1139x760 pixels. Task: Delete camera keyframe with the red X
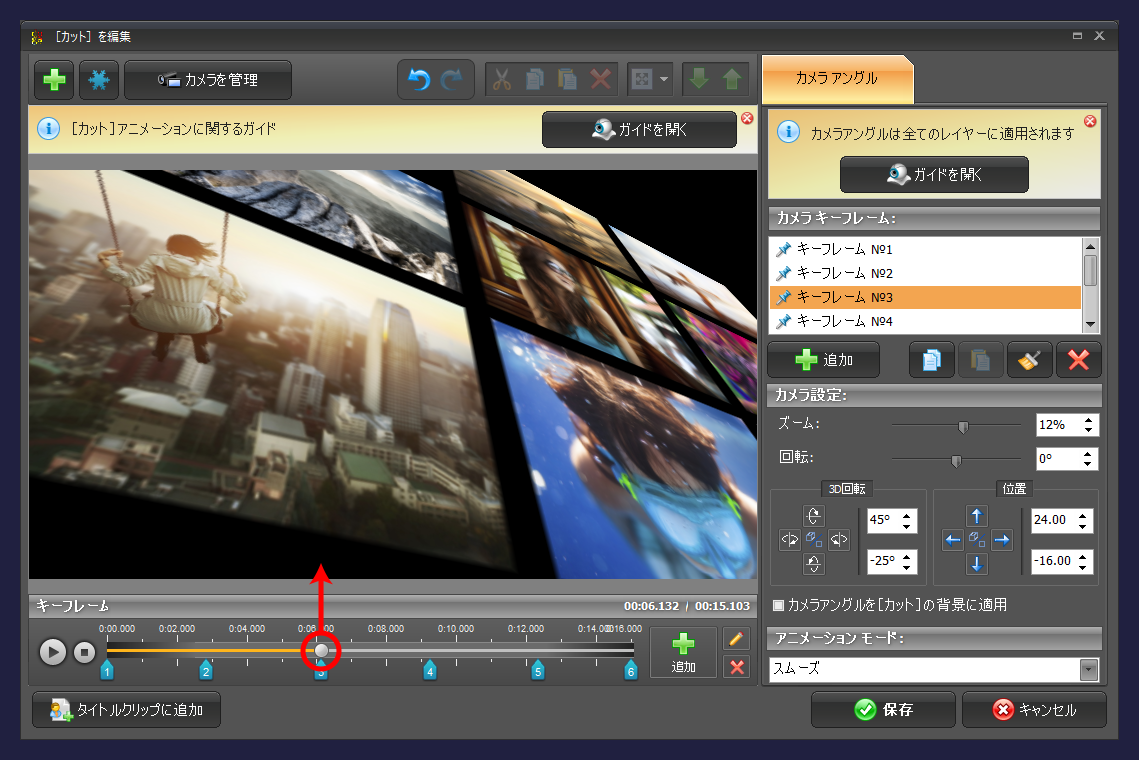[x=1078, y=360]
